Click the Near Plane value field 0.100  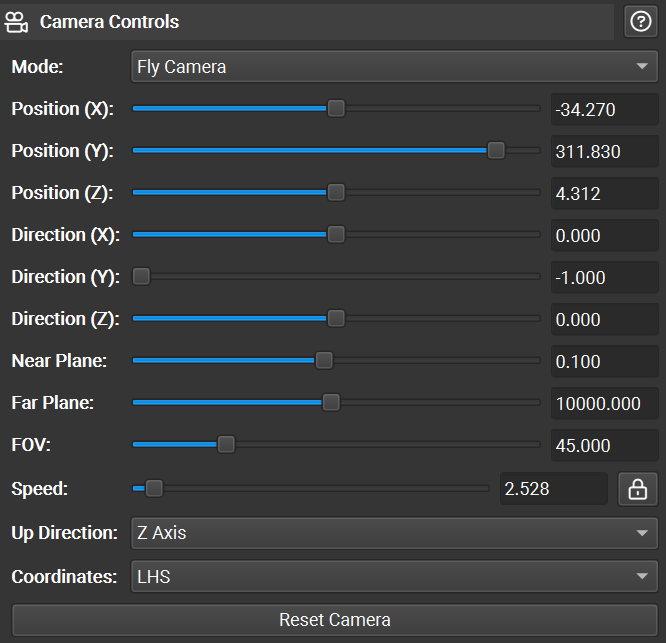coord(604,362)
